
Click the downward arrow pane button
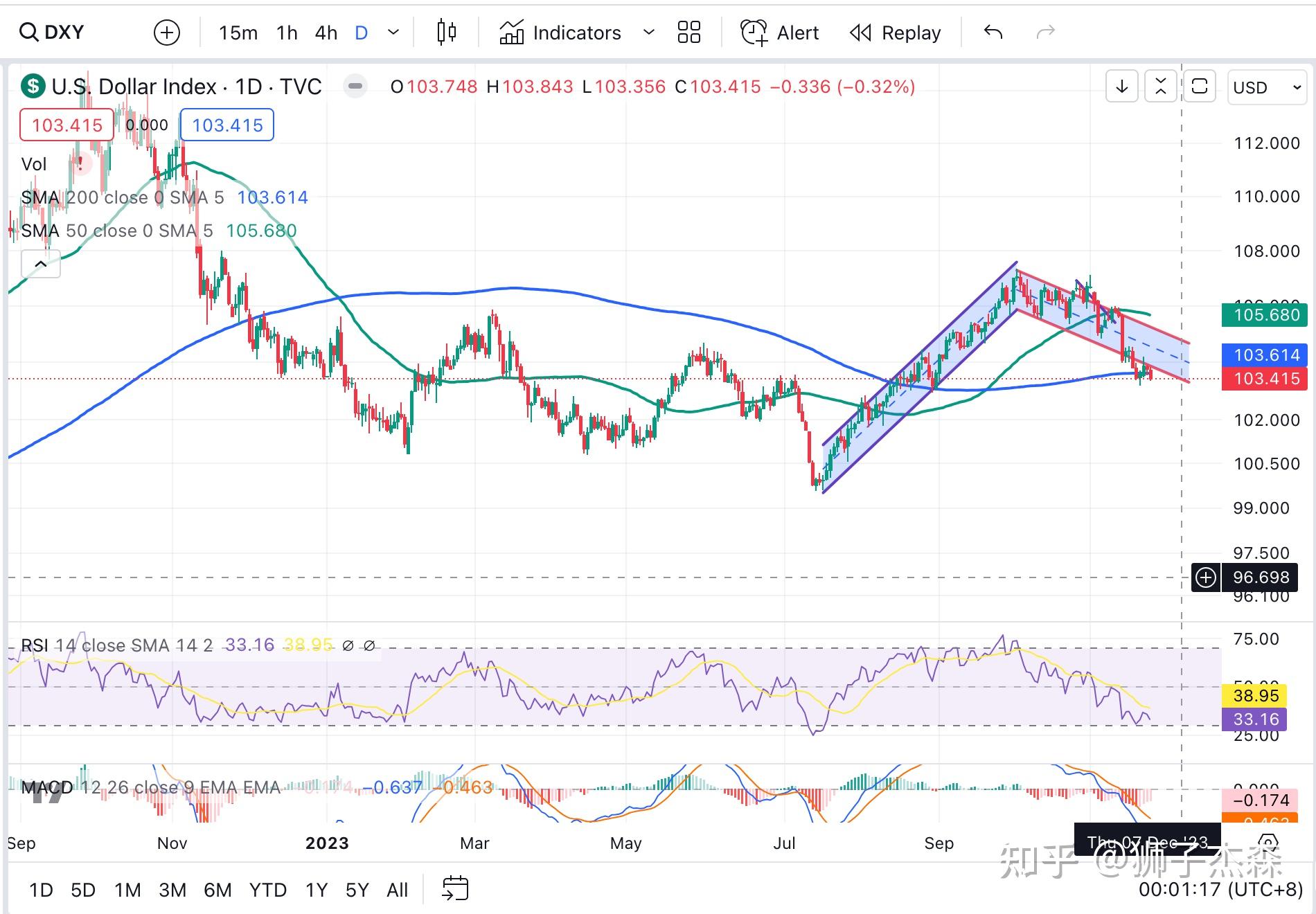(1122, 87)
